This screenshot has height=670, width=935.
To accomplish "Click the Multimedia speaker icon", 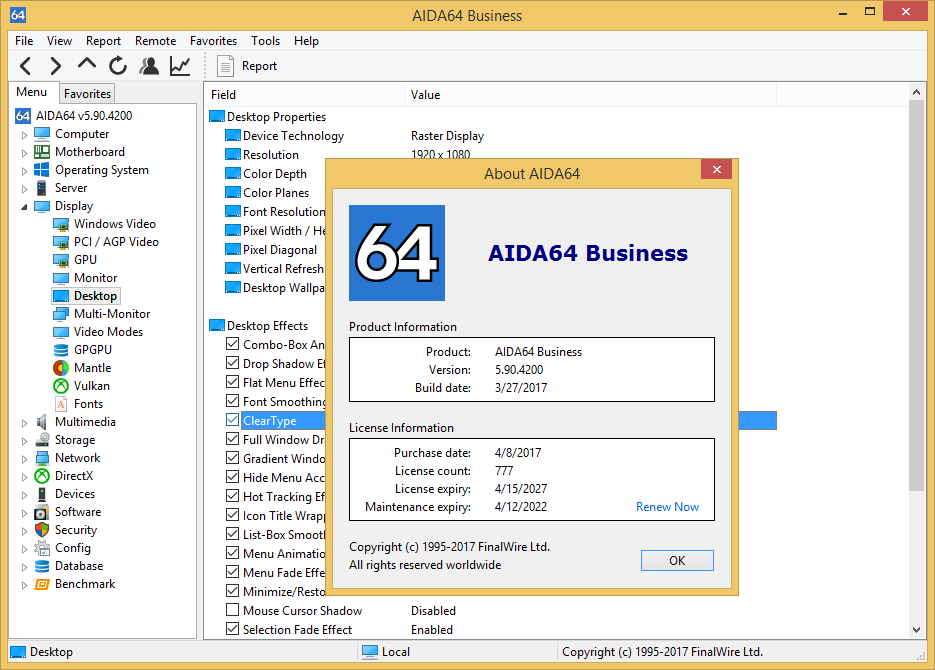I will coord(42,422).
